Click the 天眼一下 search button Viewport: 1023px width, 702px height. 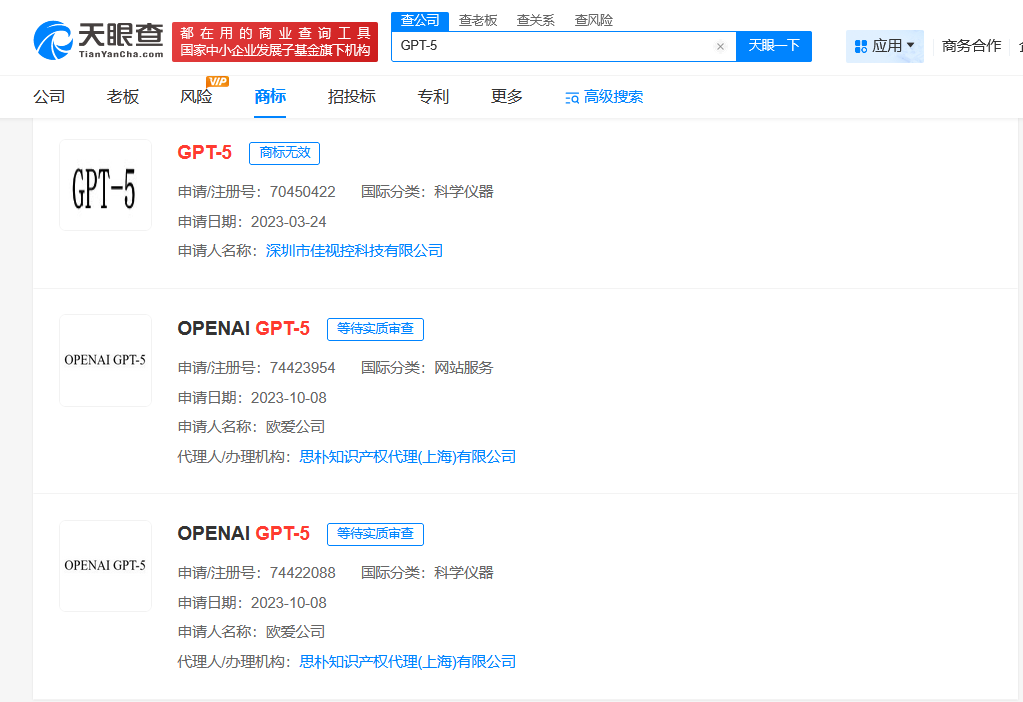774,46
